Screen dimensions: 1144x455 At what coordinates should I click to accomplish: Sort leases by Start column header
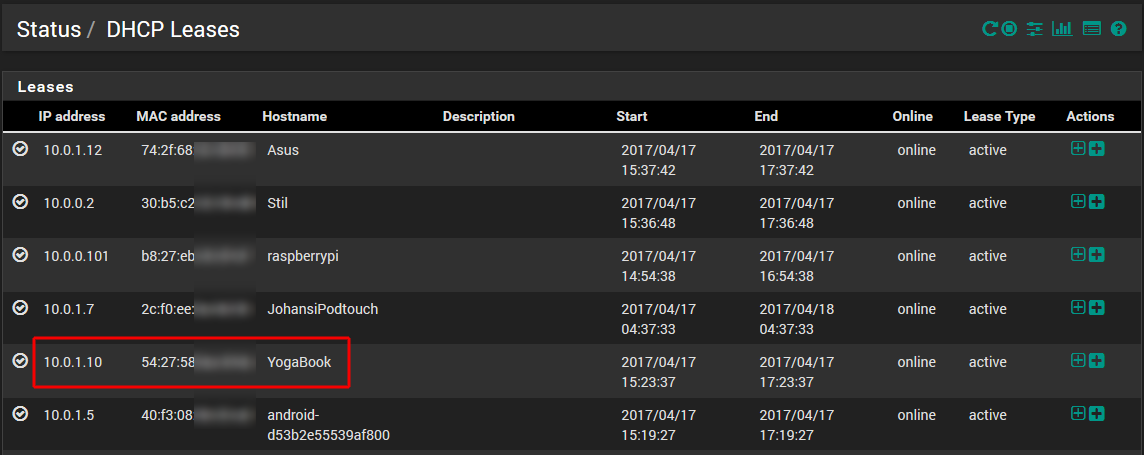632,117
